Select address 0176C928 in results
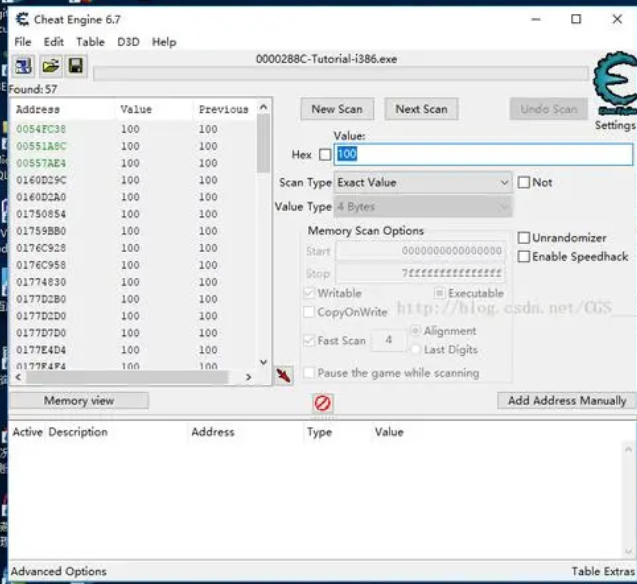637x584 pixels. [41, 248]
